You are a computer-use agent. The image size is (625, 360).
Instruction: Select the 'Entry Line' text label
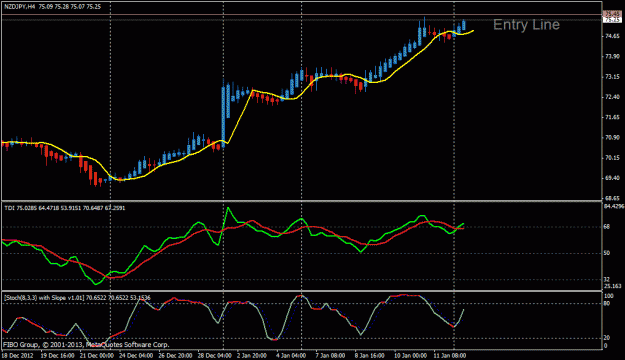(x=526, y=25)
